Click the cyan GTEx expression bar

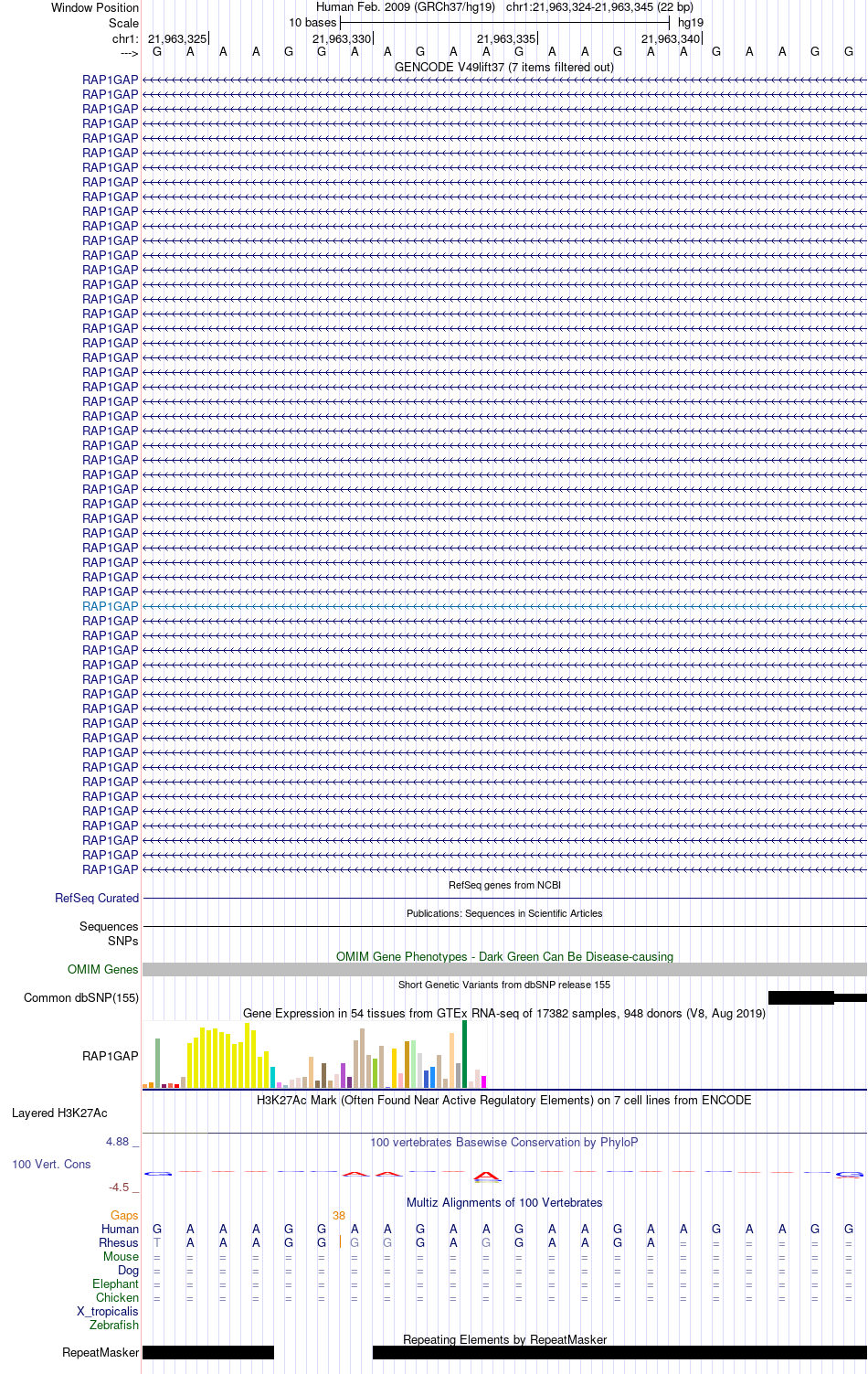coord(272,1077)
